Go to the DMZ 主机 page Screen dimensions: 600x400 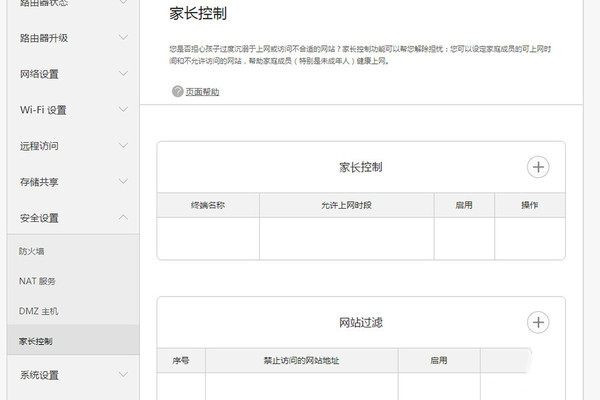point(39,311)
